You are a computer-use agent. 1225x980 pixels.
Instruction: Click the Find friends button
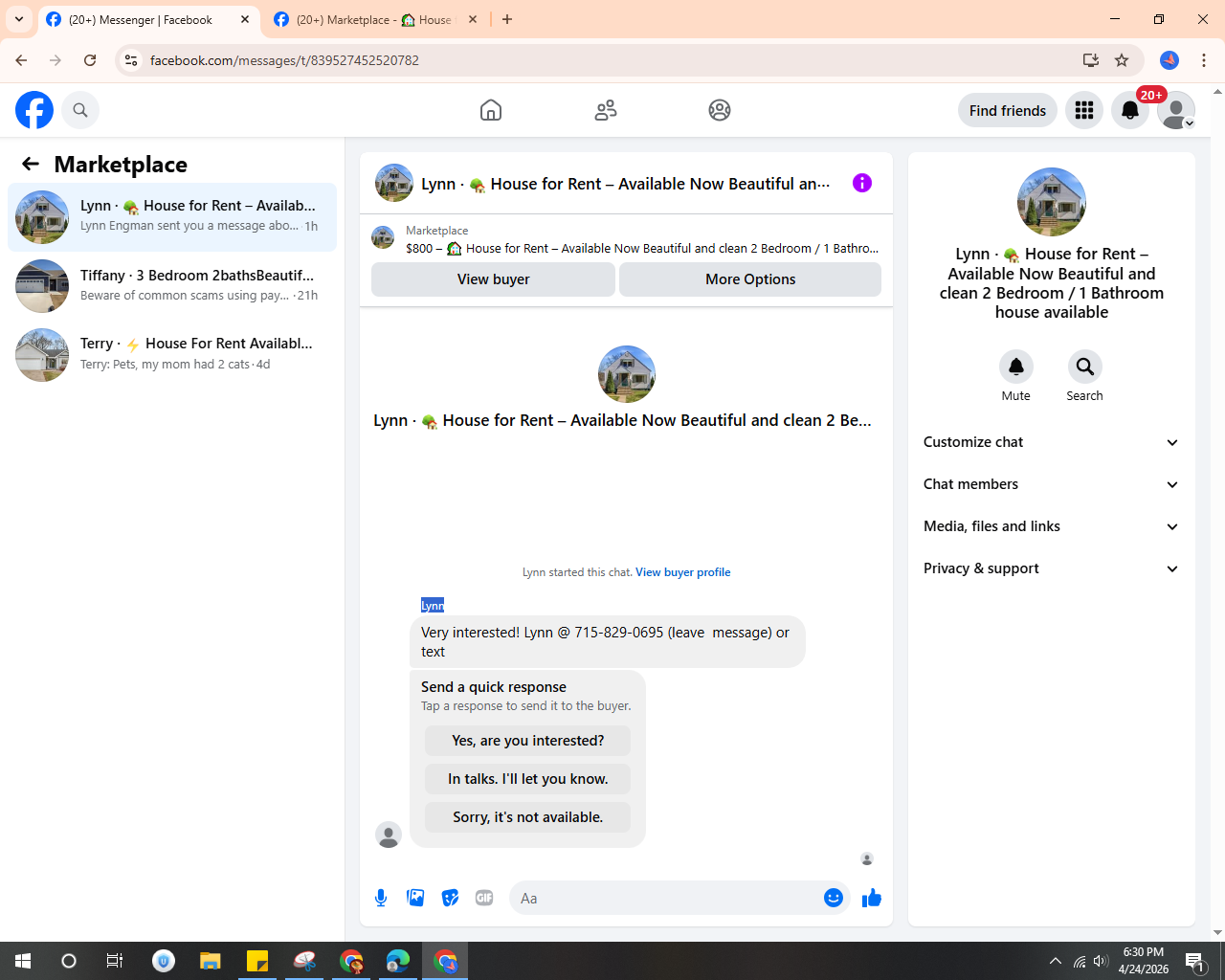[1008, 110]
